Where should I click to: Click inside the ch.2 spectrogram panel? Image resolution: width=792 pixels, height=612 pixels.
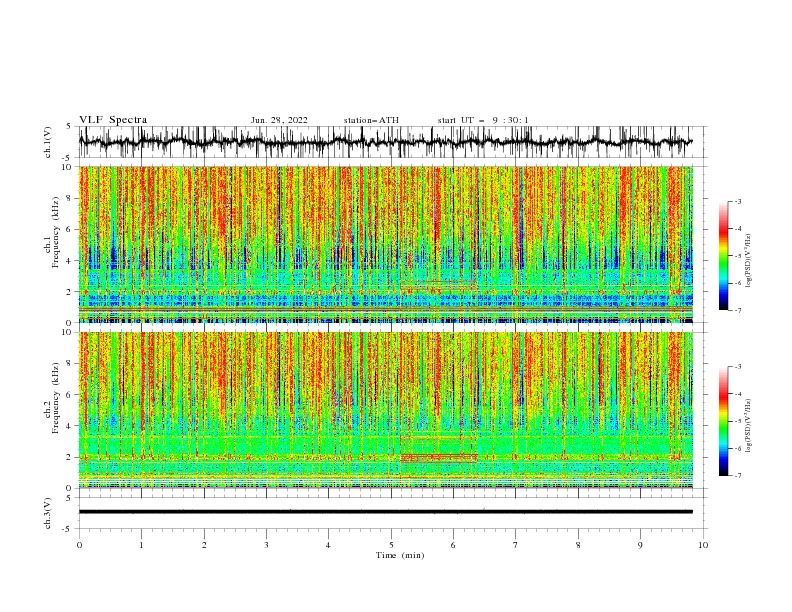coord(386,410)
